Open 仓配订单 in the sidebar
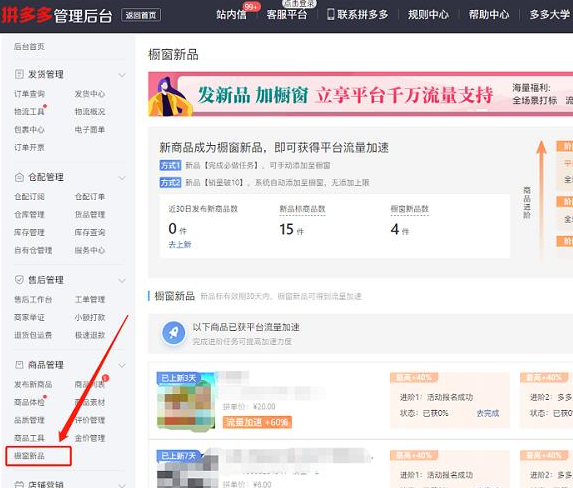 click(90, 197)
